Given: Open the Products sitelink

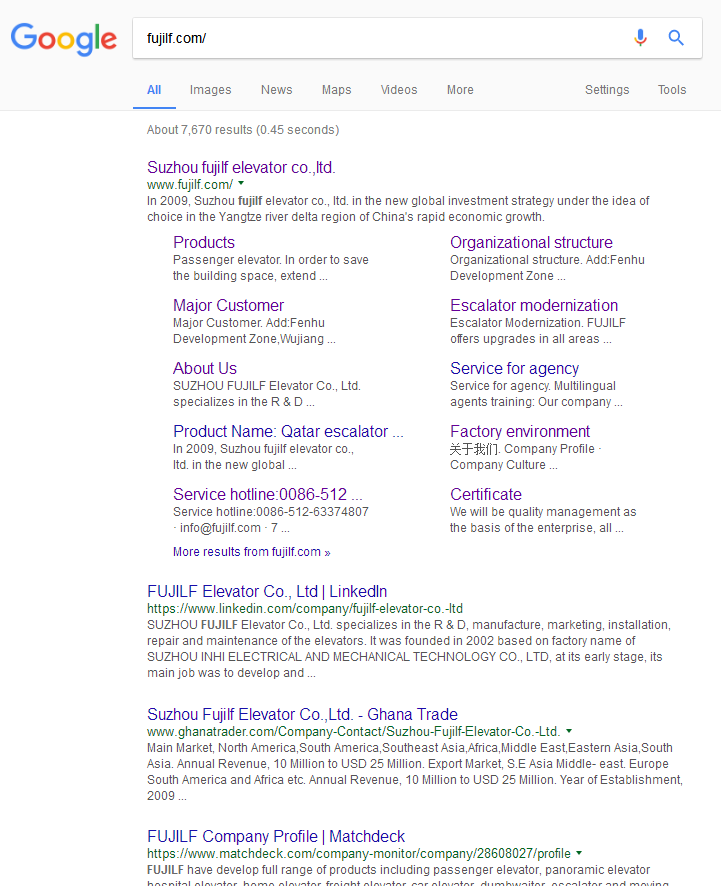Looking at the screenshot, I should (204, 242).
